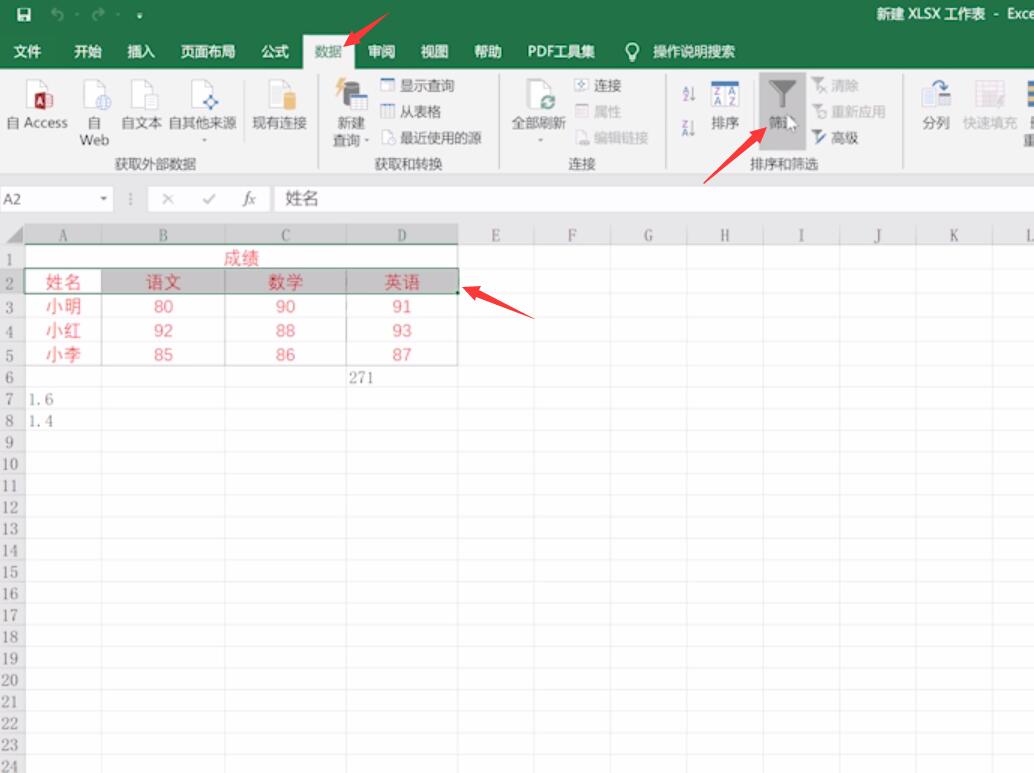Import data 自文本 icon

pos(141,104)
